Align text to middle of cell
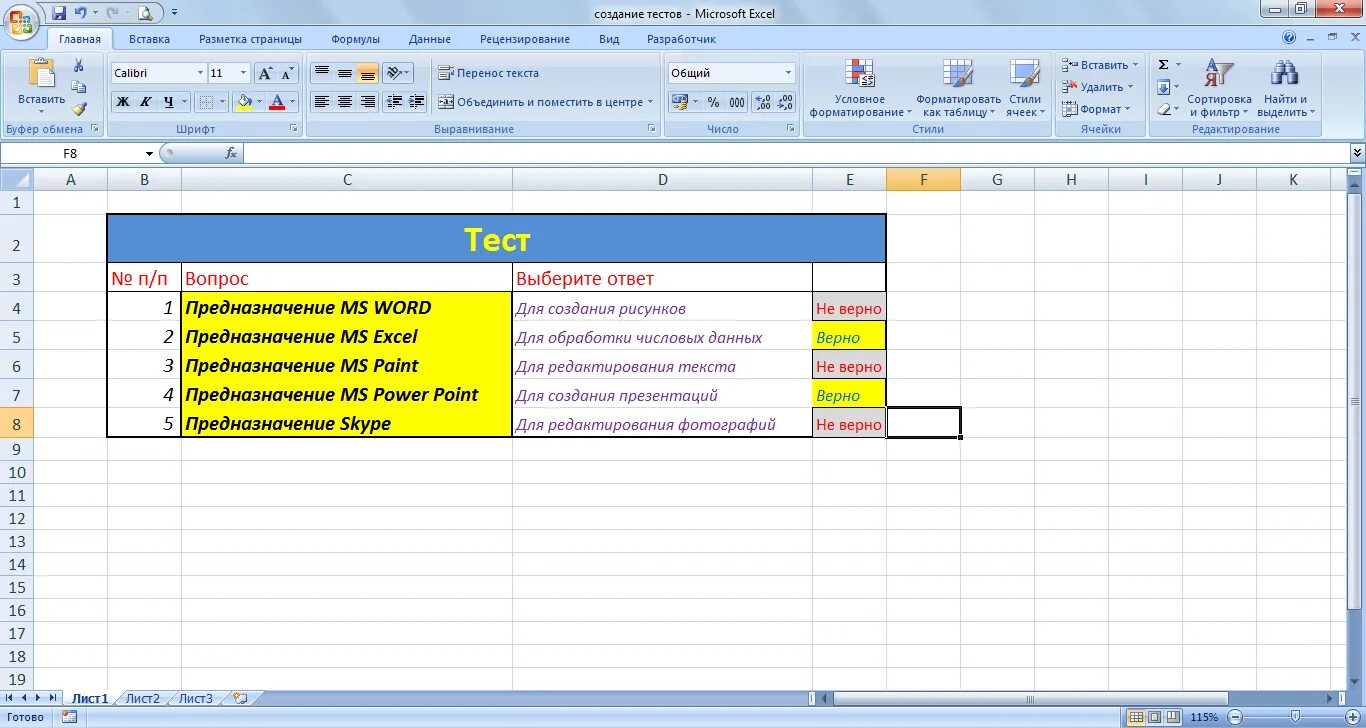 pyautogui.click(x=345, y=73)
